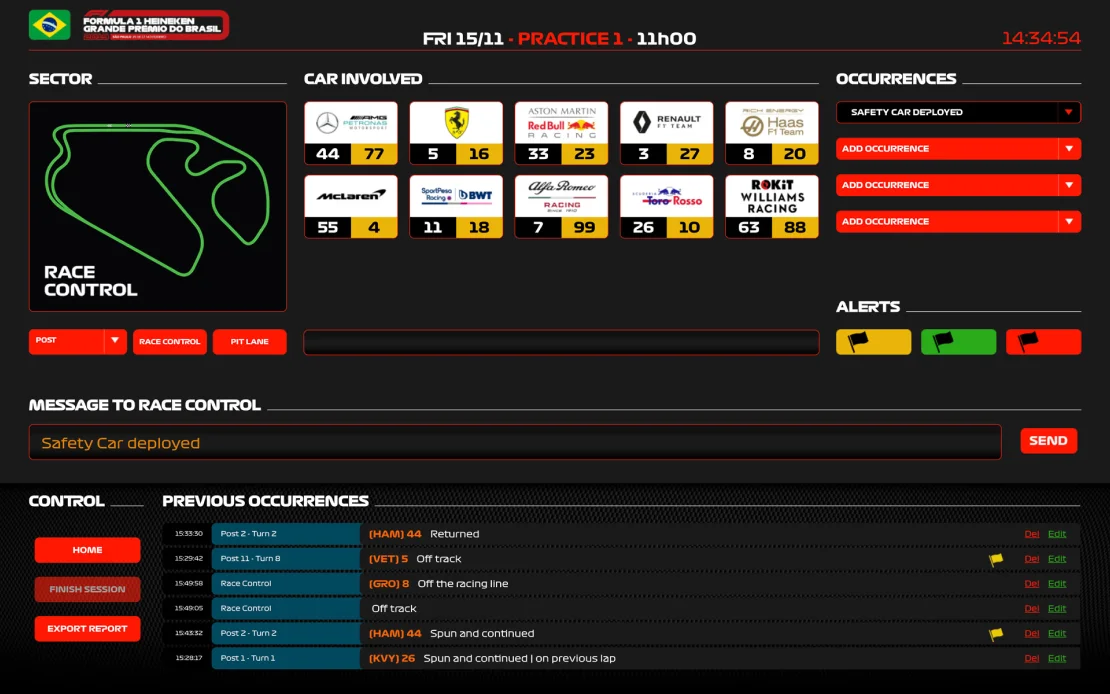The height and width of the screenshot is (694, 1110).
Task: Select the Ferrari team logo
Action: pos(455,123)
